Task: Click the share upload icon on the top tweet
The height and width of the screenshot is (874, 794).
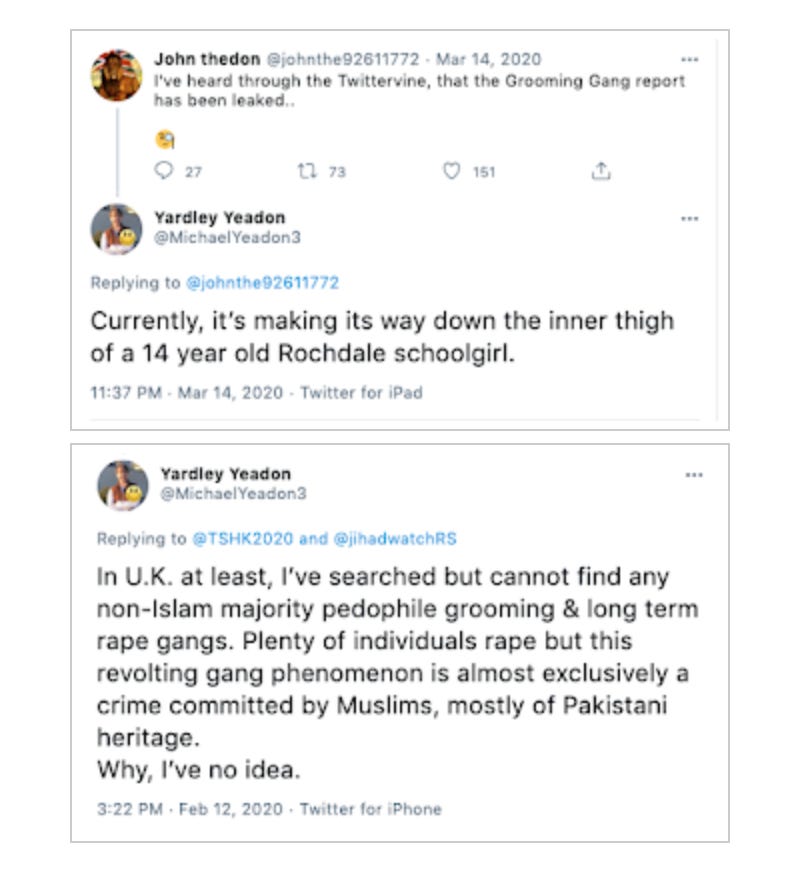Action: [x=601, y=171]
